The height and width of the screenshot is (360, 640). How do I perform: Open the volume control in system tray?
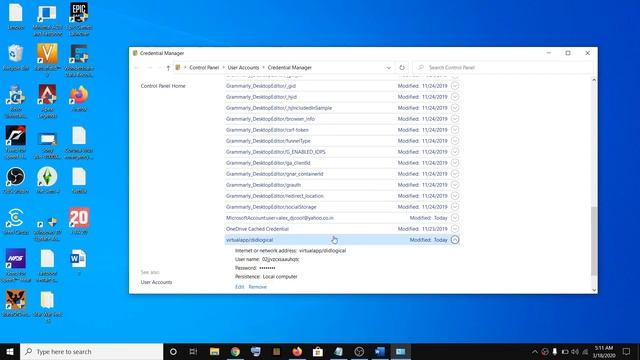[575, 351]
